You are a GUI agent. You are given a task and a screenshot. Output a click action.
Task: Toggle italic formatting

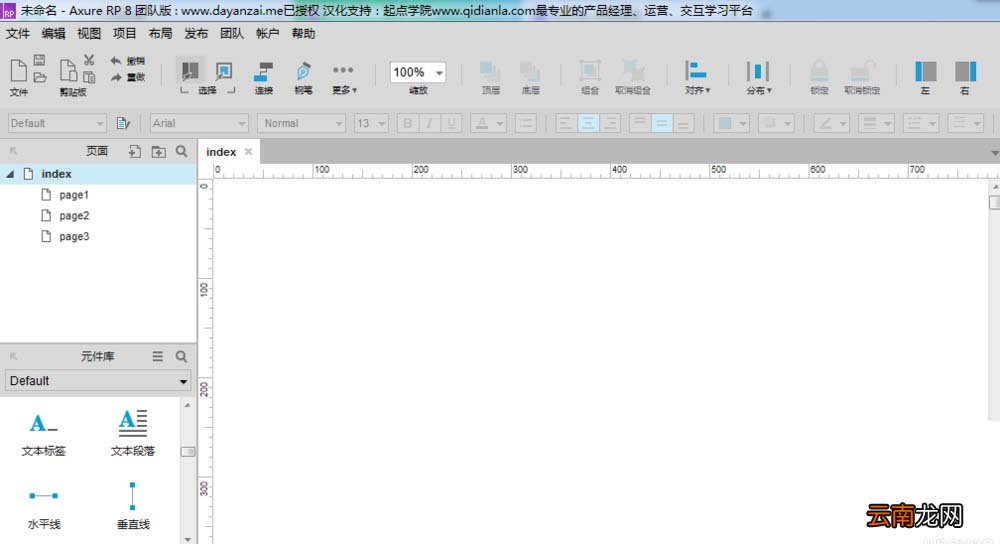point(429,123)
